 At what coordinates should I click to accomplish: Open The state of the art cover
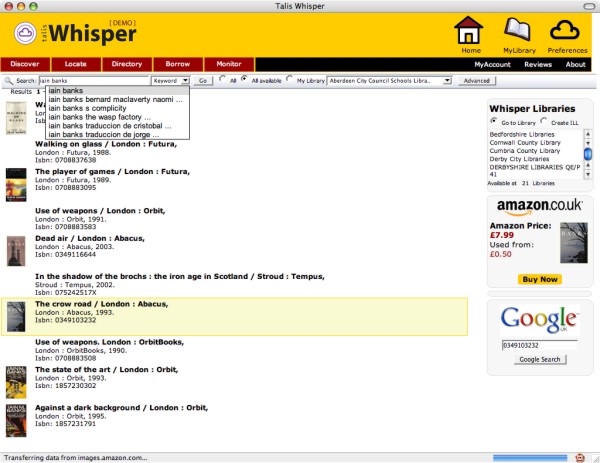pos(16,382)
